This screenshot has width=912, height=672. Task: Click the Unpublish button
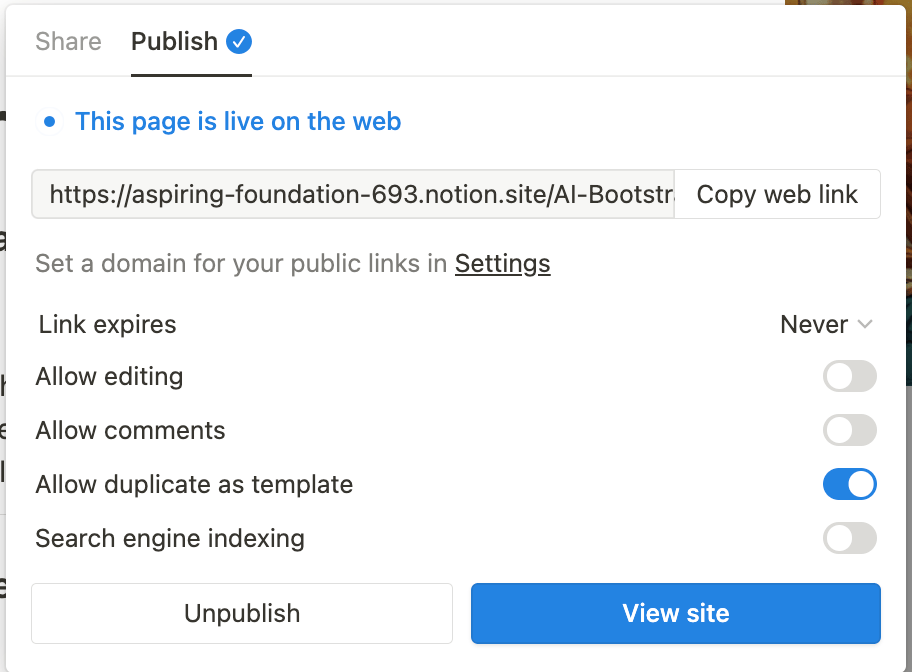coord(242,613)
